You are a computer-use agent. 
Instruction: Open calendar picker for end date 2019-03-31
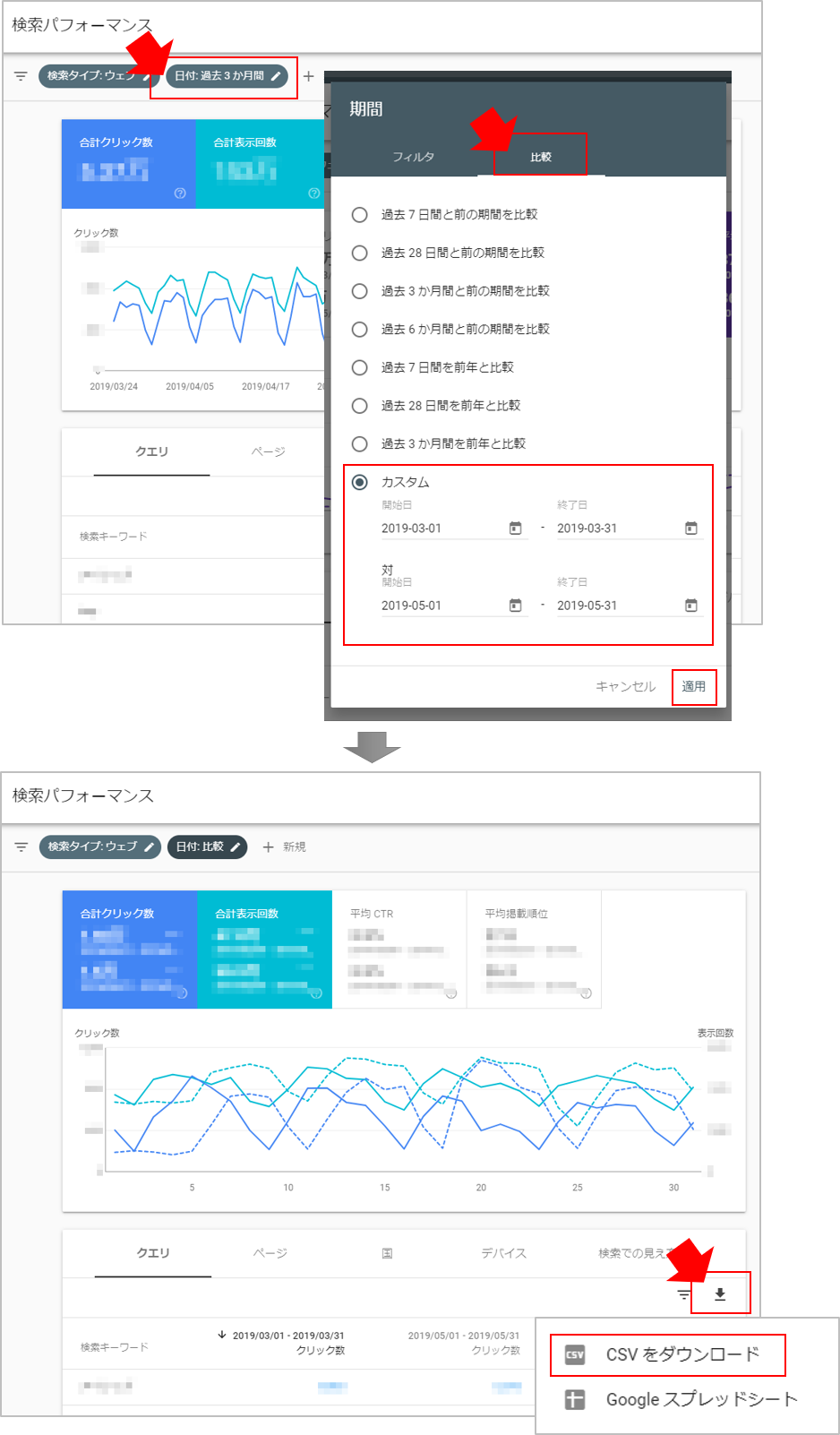coord(690,528)
